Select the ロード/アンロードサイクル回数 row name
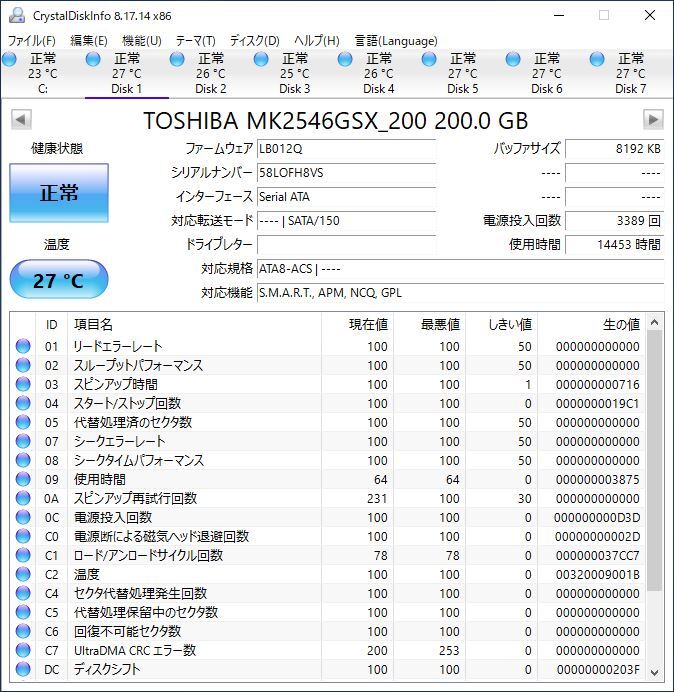This screenshot has height=692, width=674. click(x=148, y=555)
